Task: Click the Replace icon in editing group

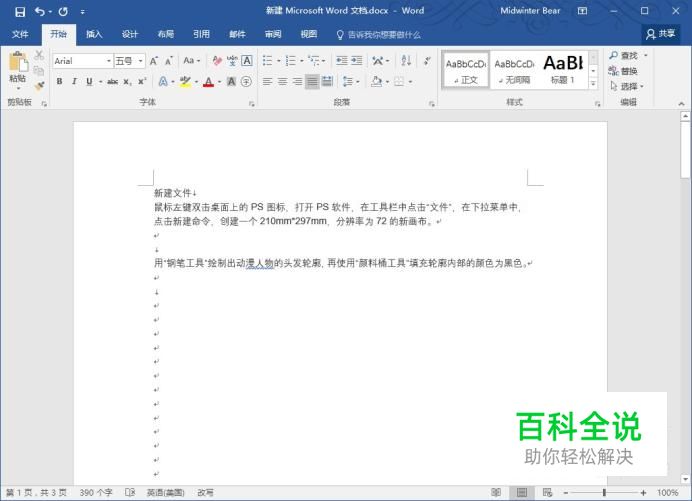Action: point(623,71)
